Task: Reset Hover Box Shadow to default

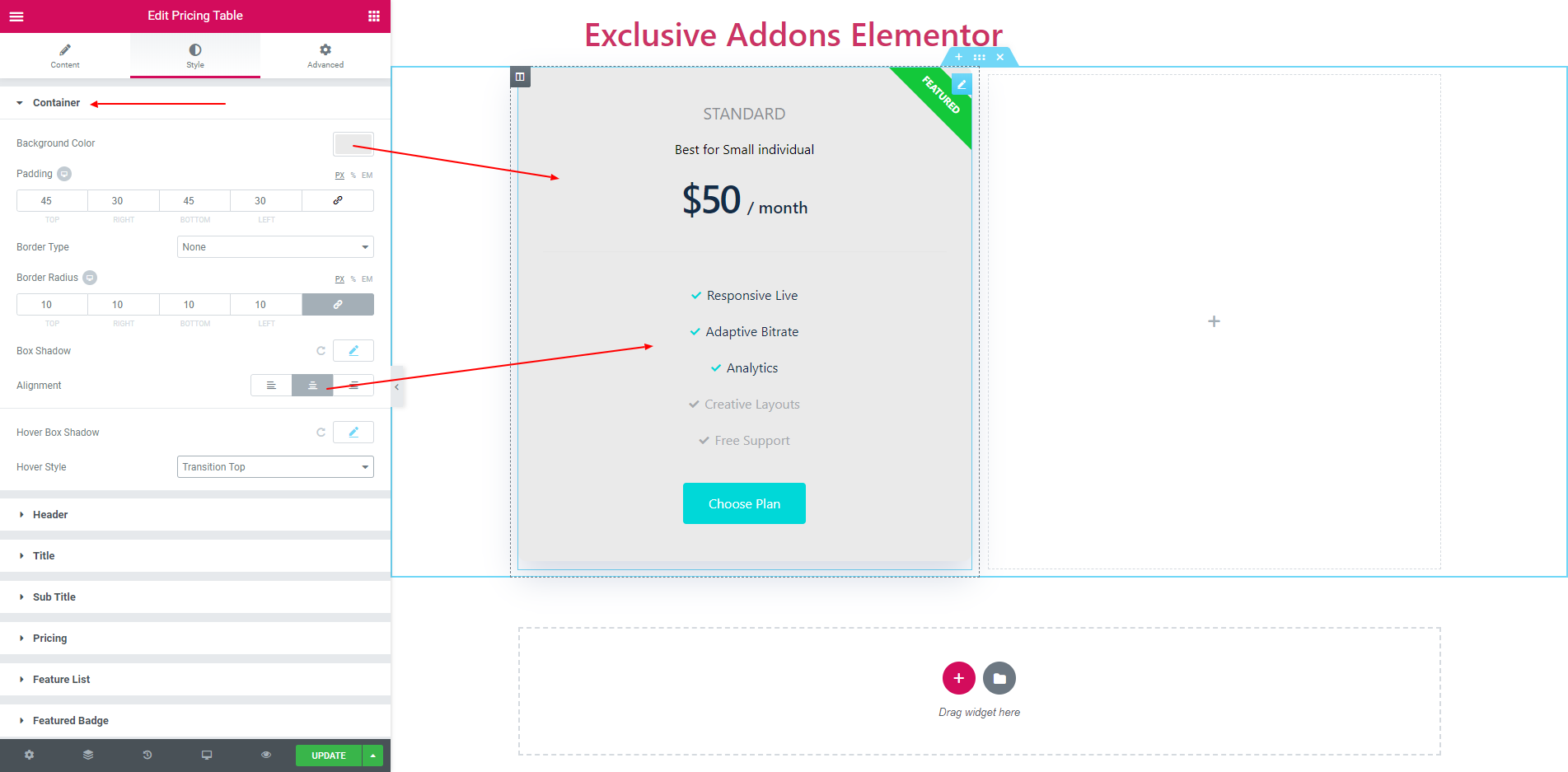Action: 321,433
